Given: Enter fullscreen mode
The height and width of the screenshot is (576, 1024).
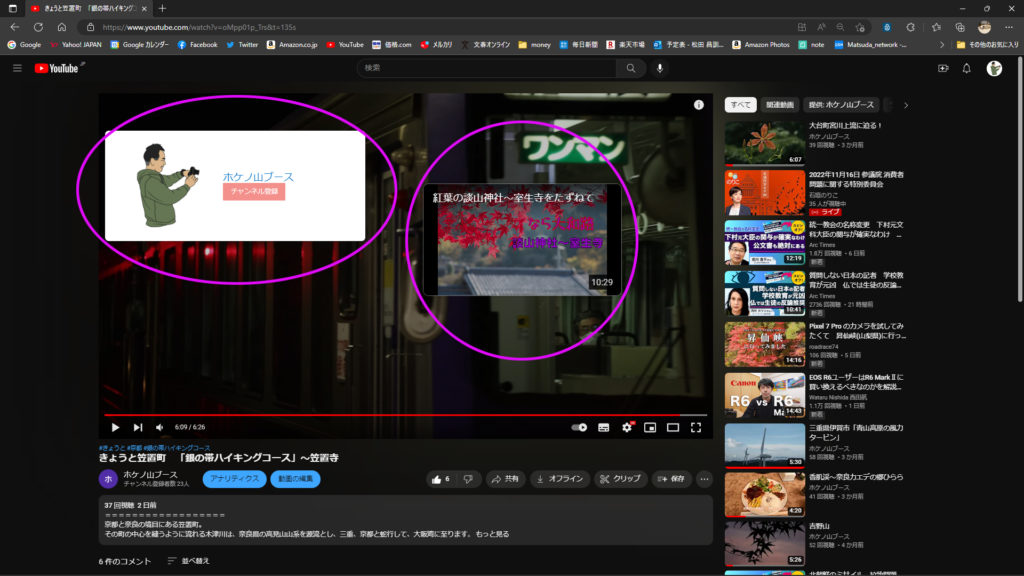Looking at the screenshot, I should click(x=696, y=427).
